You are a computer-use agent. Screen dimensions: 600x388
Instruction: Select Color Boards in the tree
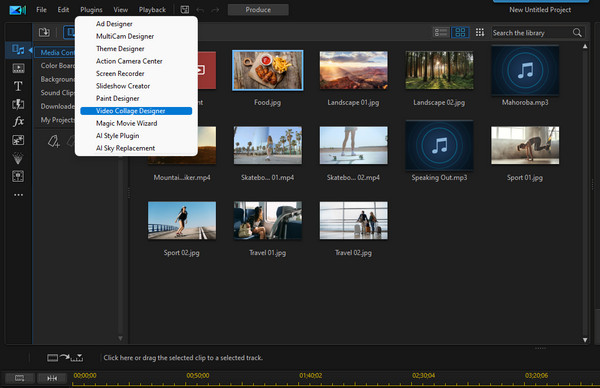(57, 66)
